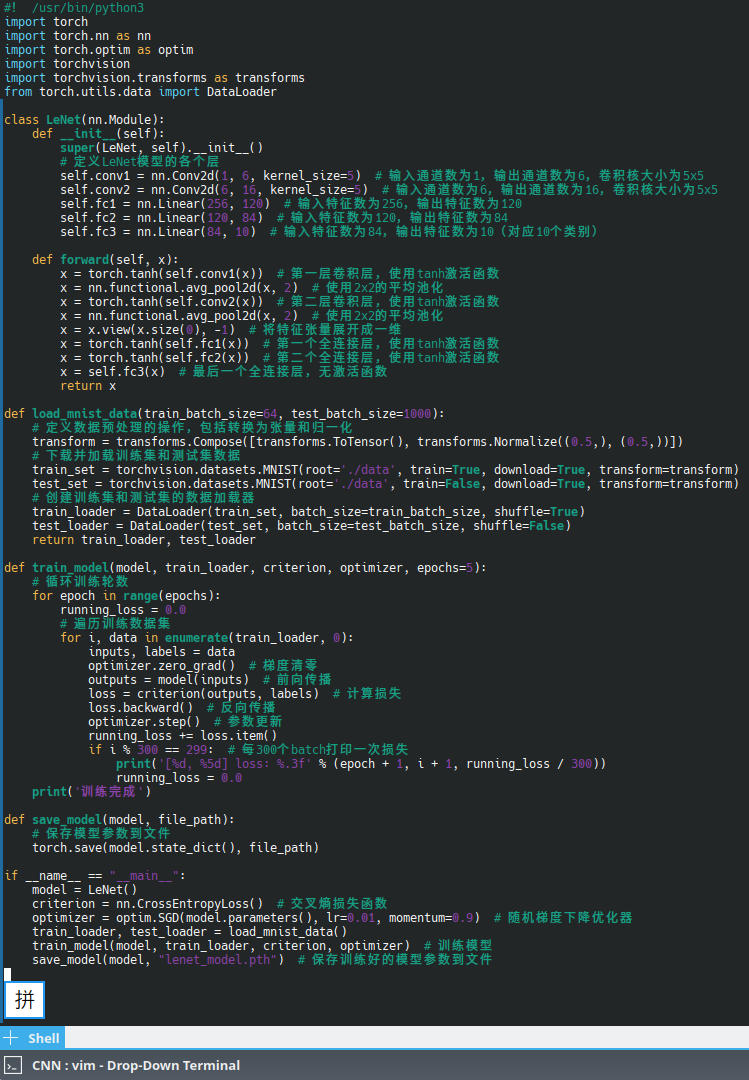Click 'for i, data in enumerate(train_loader, 0):' line
749x1080 pixels.
[207, 638]
